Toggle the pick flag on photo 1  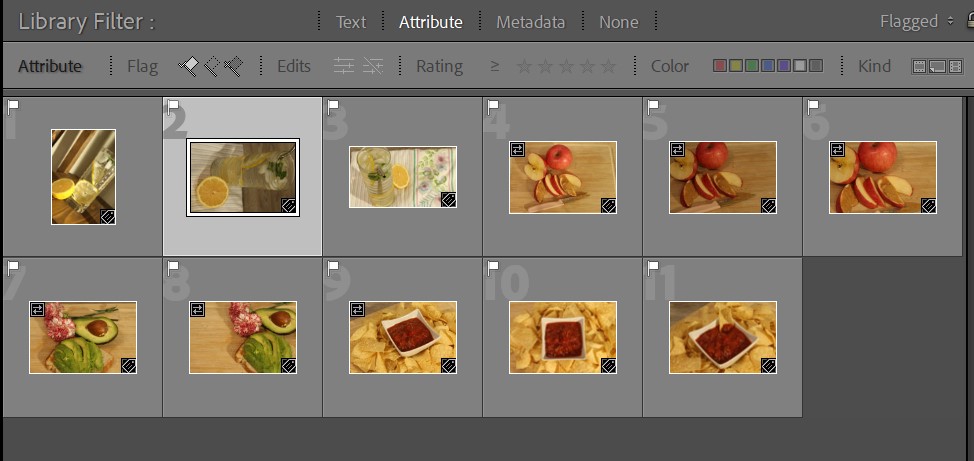pyautogui.click(x=13, y=105)
